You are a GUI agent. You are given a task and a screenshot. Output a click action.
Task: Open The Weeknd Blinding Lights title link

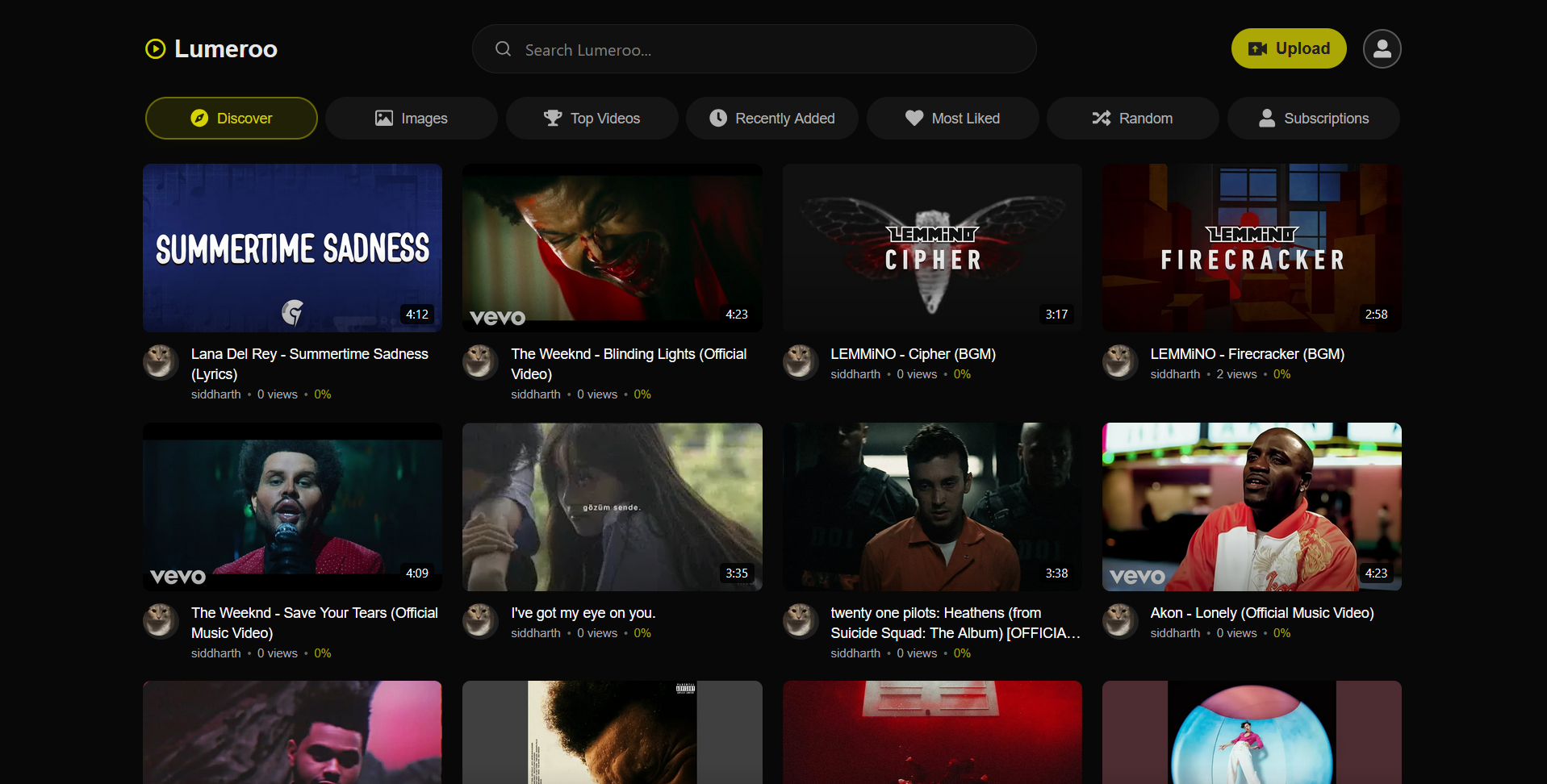(629, 364)
